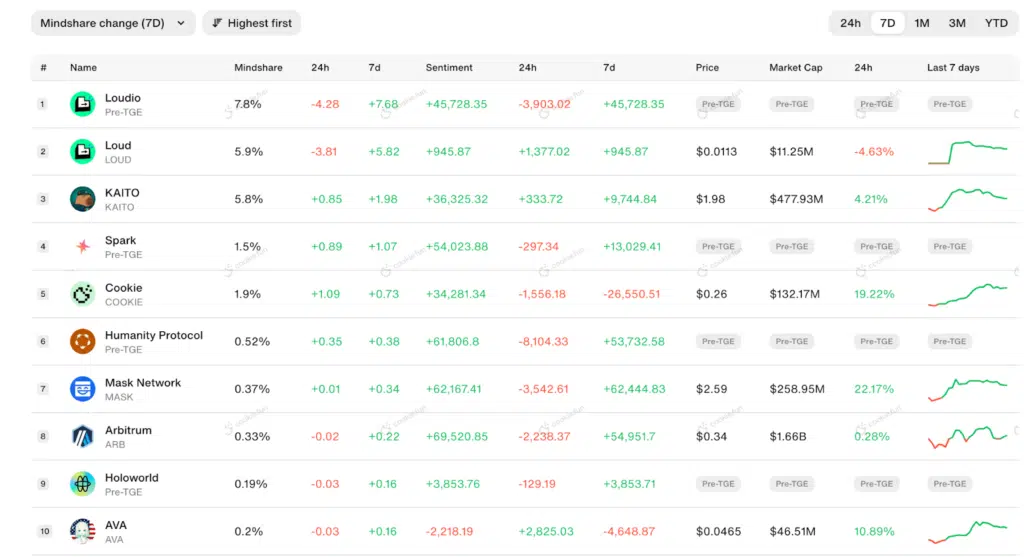The image size is (1024, 557).
Task: Click the KAITO market cap $477.93M
Action: coord(796,199)
